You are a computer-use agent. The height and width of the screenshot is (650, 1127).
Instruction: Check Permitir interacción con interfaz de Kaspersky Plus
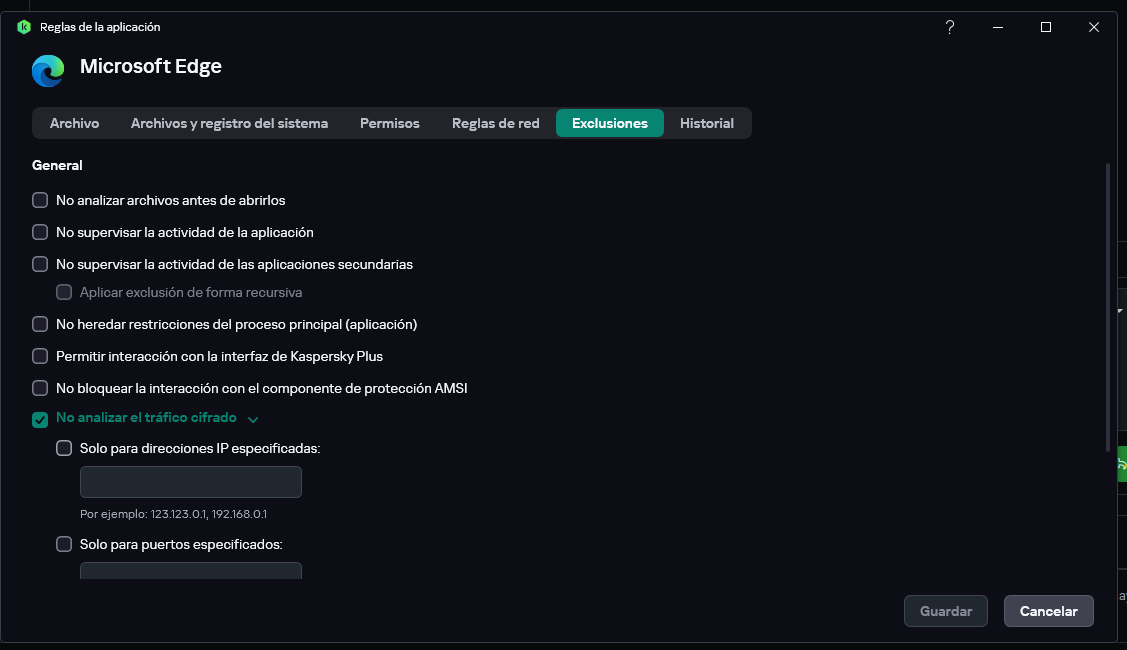coord(40,356)
